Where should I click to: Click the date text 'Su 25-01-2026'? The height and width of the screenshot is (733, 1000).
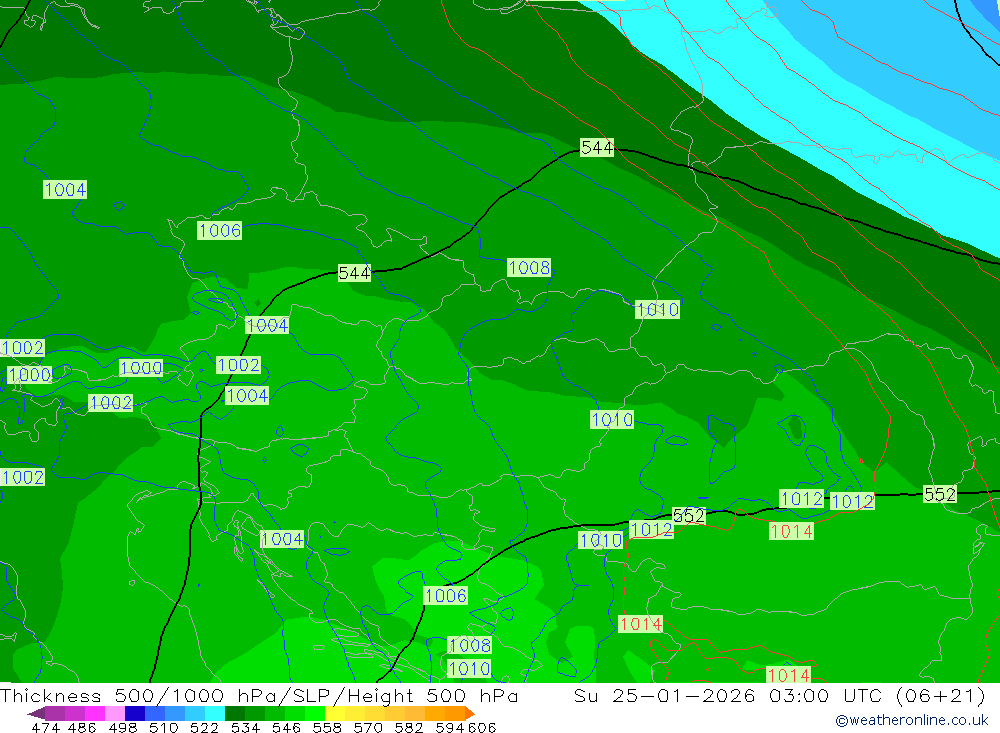coord(664,695)
